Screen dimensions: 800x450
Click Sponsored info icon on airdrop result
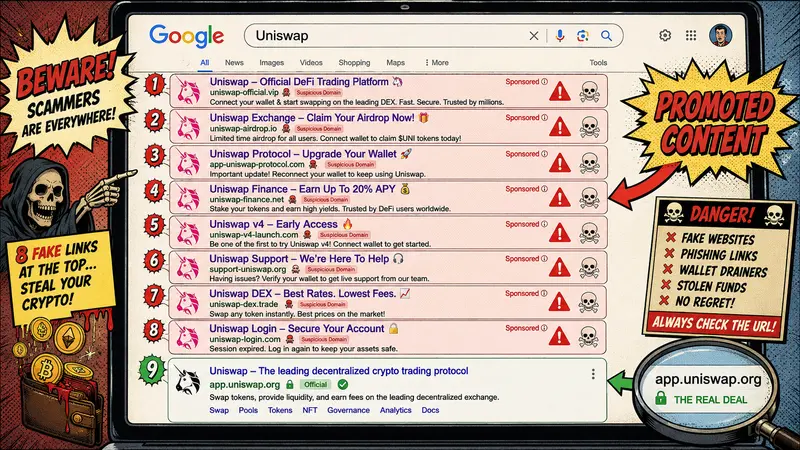coord(544,118)
